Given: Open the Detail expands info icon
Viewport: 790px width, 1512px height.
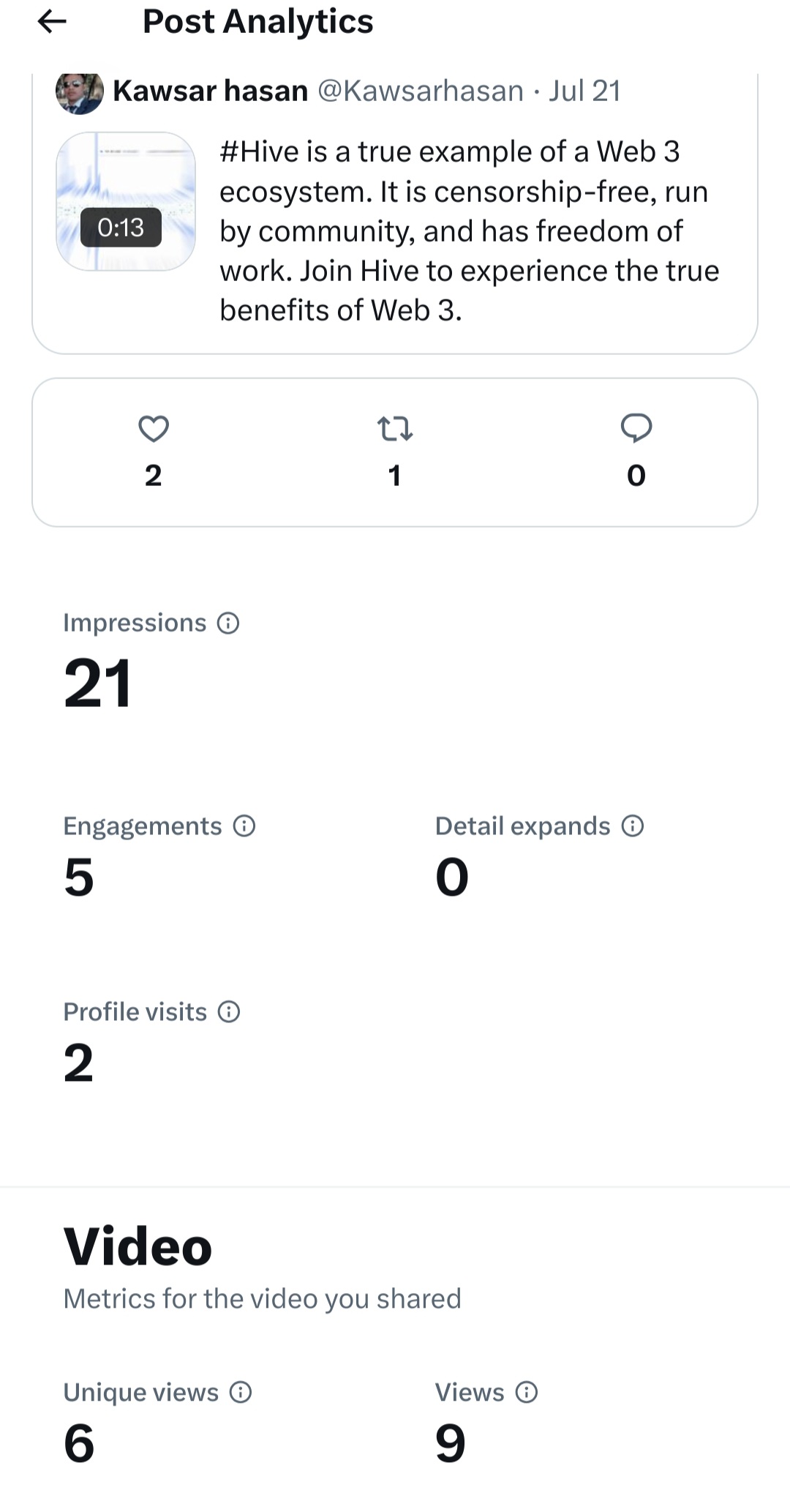Looking at the screenshot, I should pyautogui.click(x=632, y=826).
